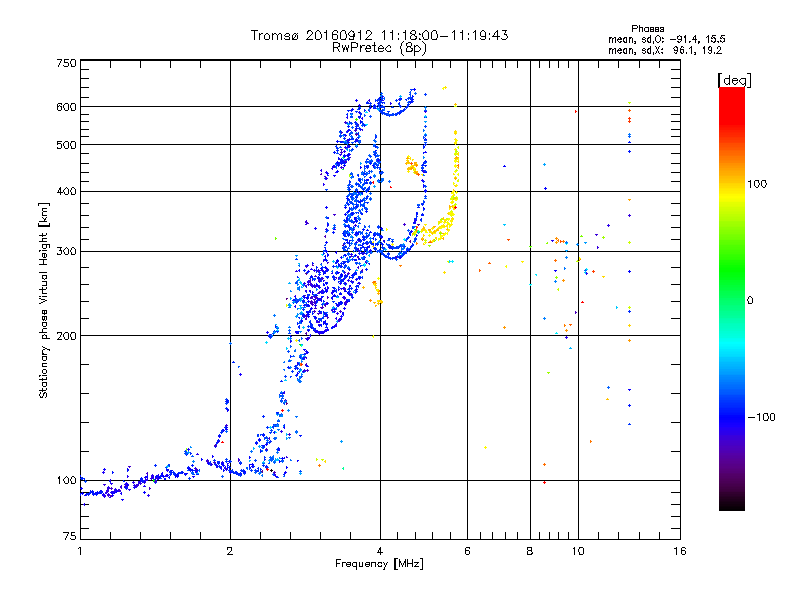Click the 'mean, sd,X: 96.1, 19.2' text

[x=665, y=51]
